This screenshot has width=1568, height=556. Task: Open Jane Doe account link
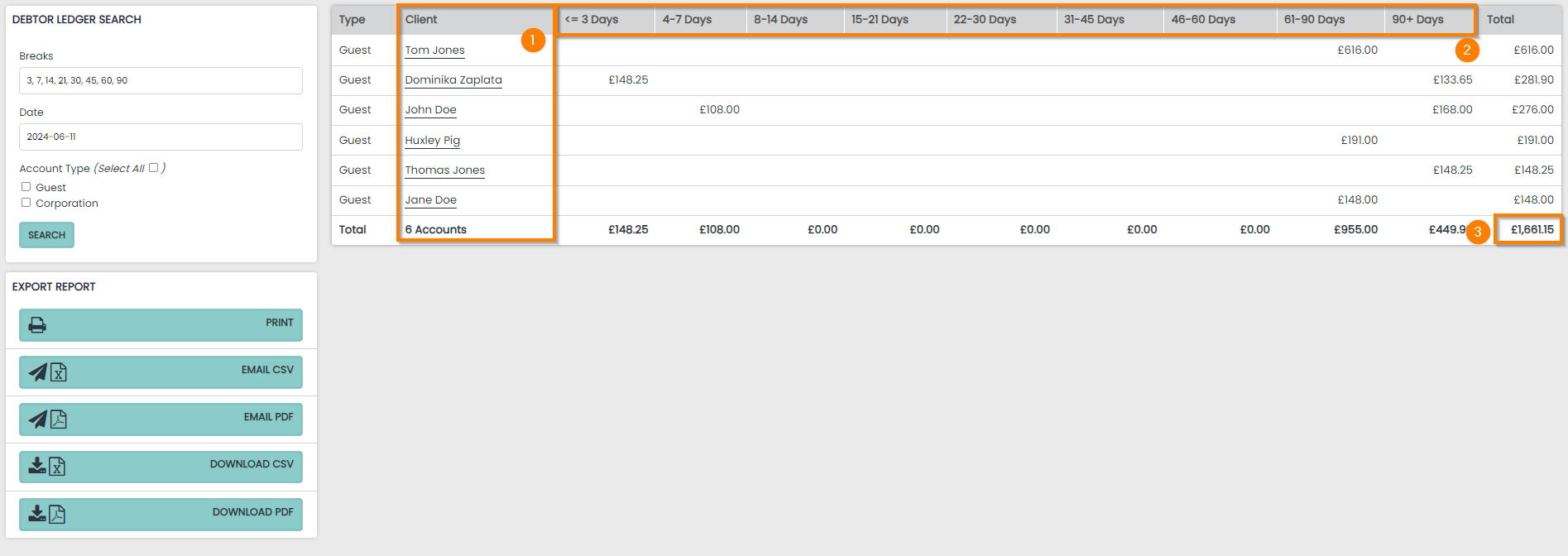[430, 200]
